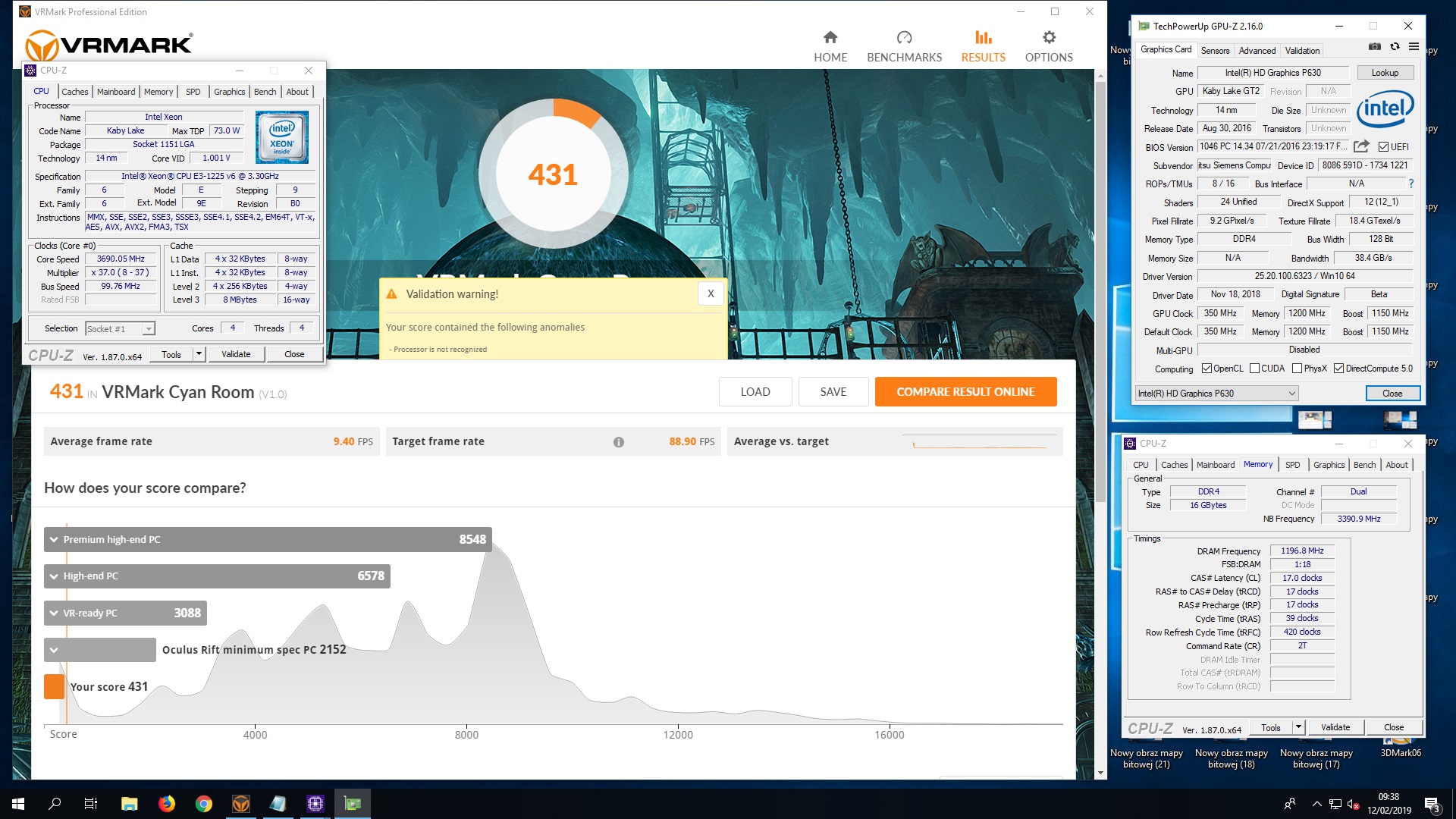Click the LOAD button

(x=755, y=392)
